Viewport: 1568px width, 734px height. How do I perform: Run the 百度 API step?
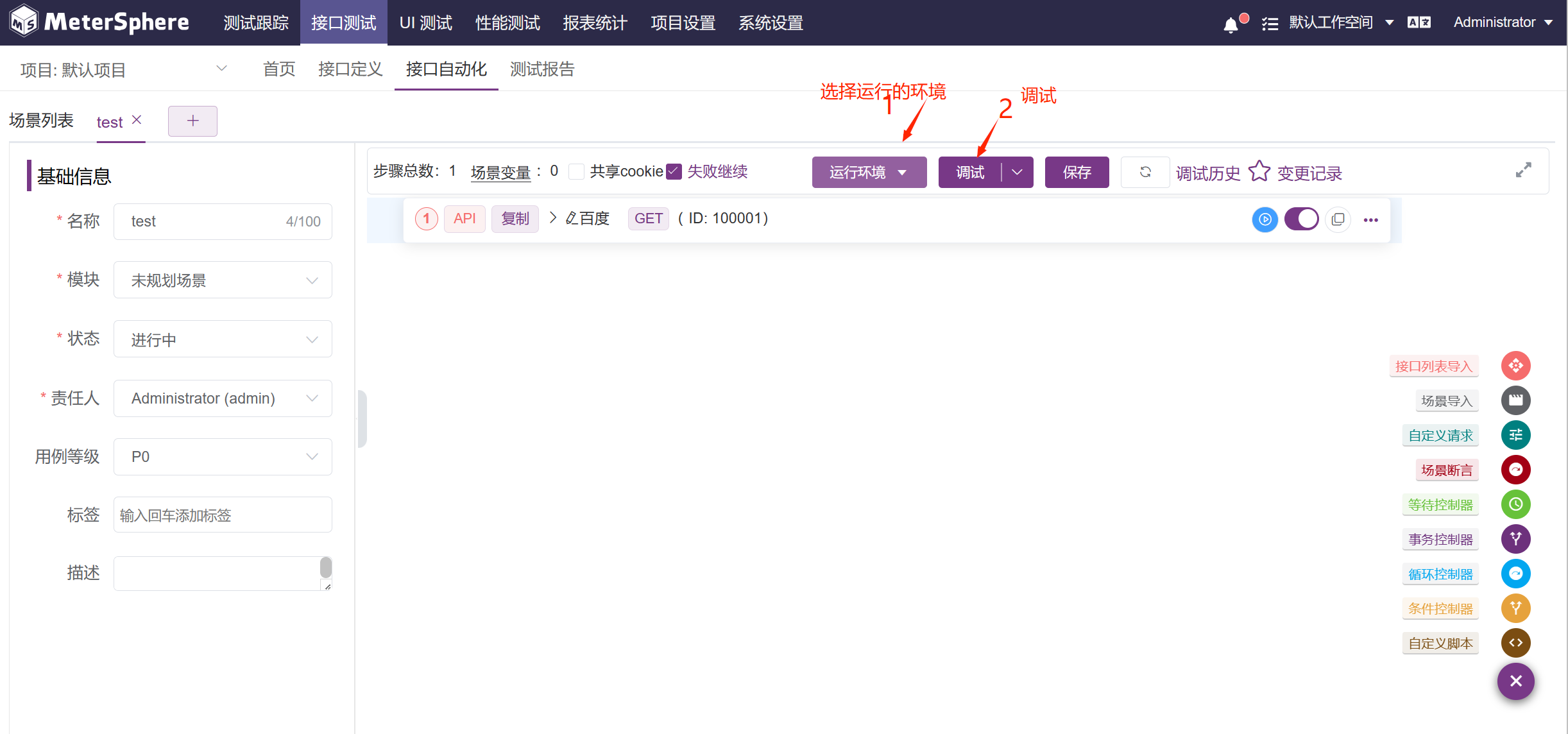(1265, 219)
